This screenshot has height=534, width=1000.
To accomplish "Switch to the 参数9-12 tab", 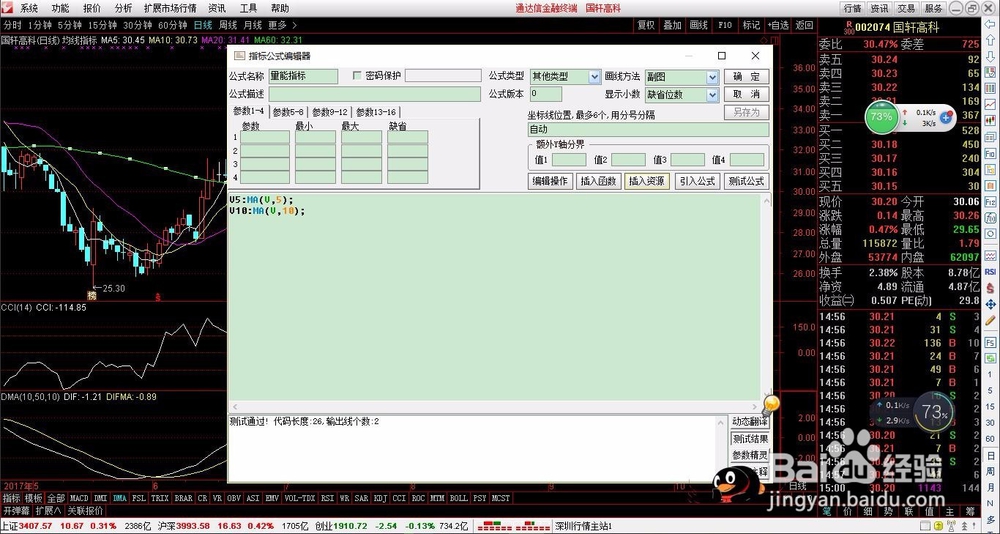I will point(330,112).
